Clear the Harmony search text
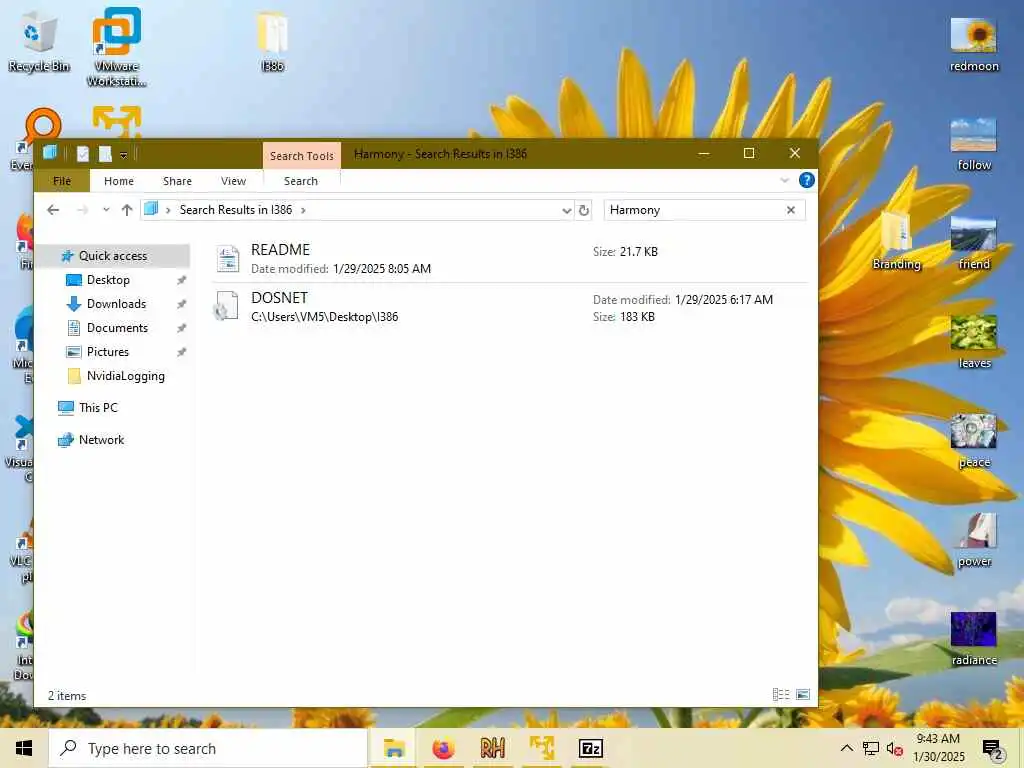Viewport: 1024px width, 768px height. pos(791,210)
